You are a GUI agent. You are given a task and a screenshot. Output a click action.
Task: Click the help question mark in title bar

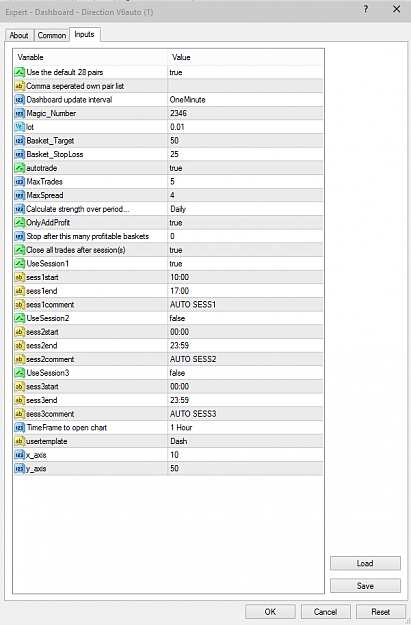[366, 9]
